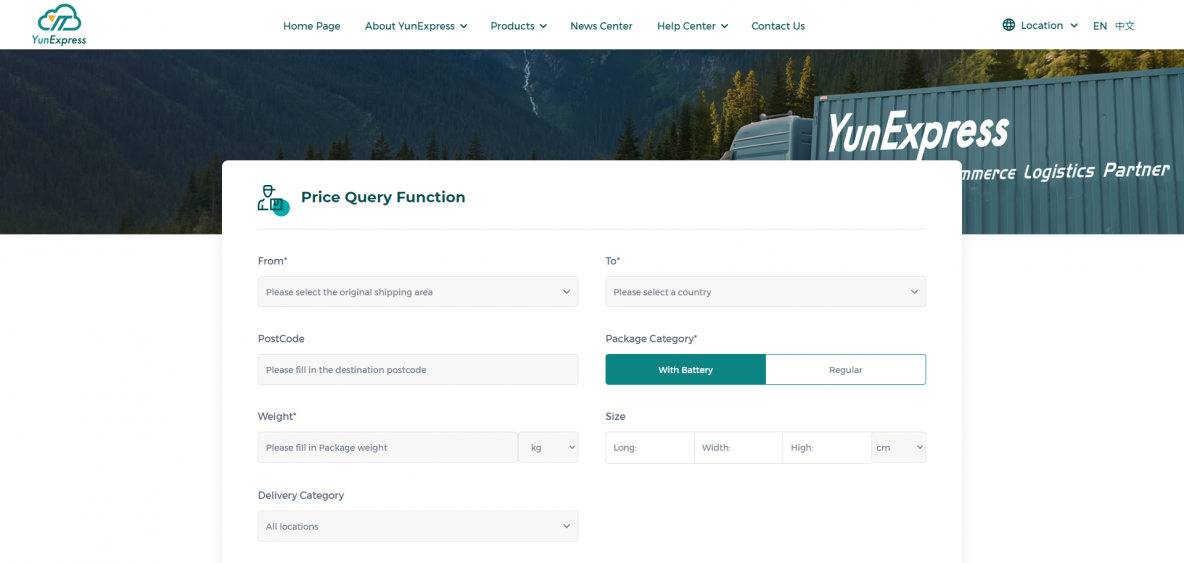Open the News Center link

(x=601, y=26)
